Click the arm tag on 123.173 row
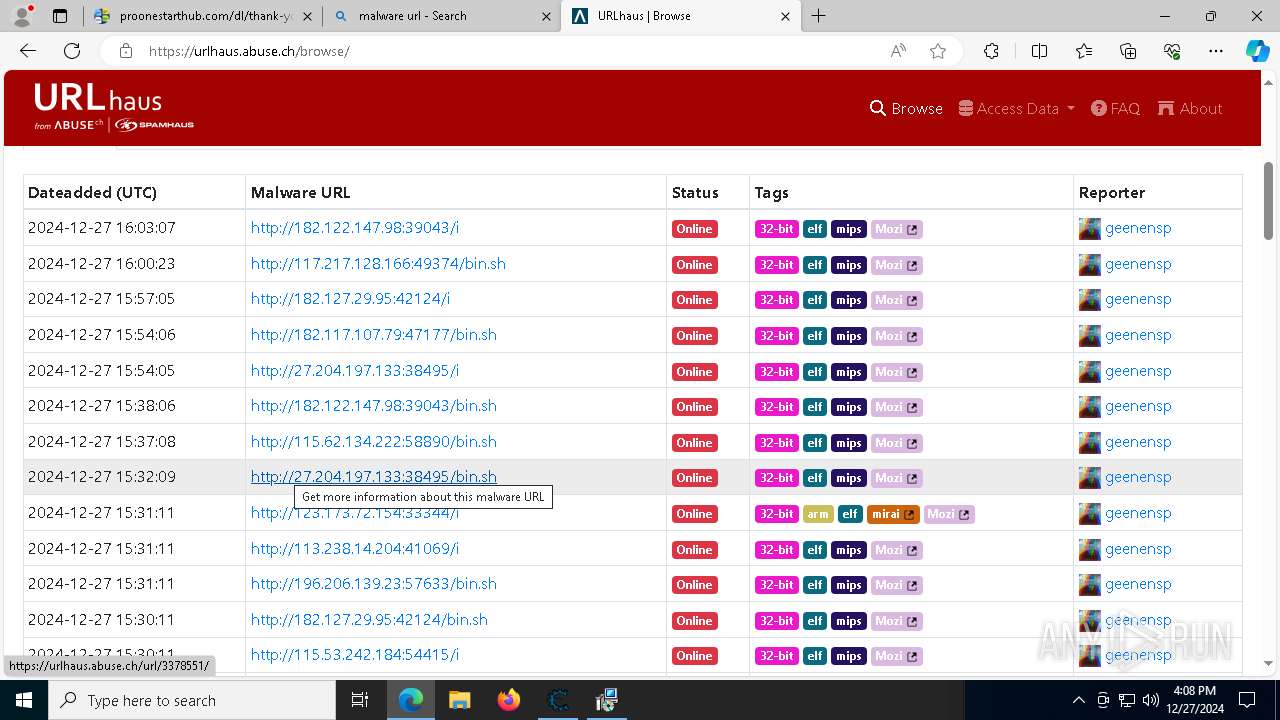 click(x=818, y=514)
